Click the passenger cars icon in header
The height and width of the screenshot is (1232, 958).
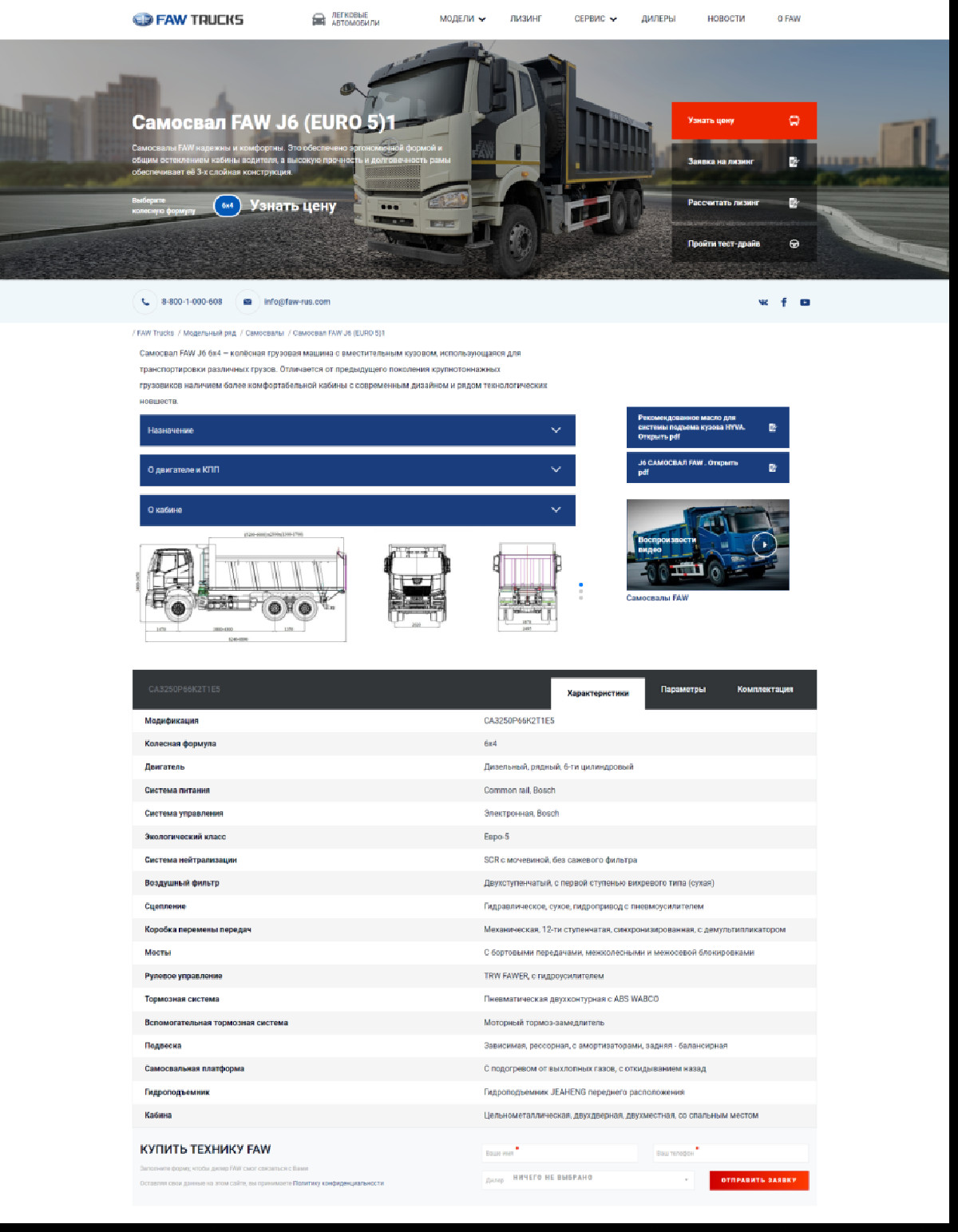click(x=319, y=19)
